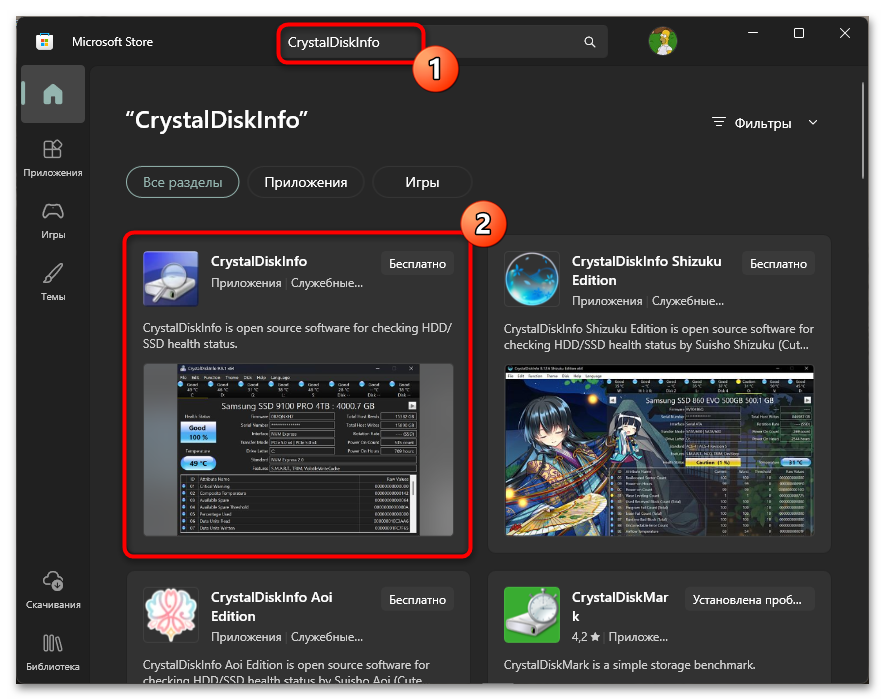Screen dimensions: 885x700
Task: Select the Все разделы filter tab
Action: [182, 182]
